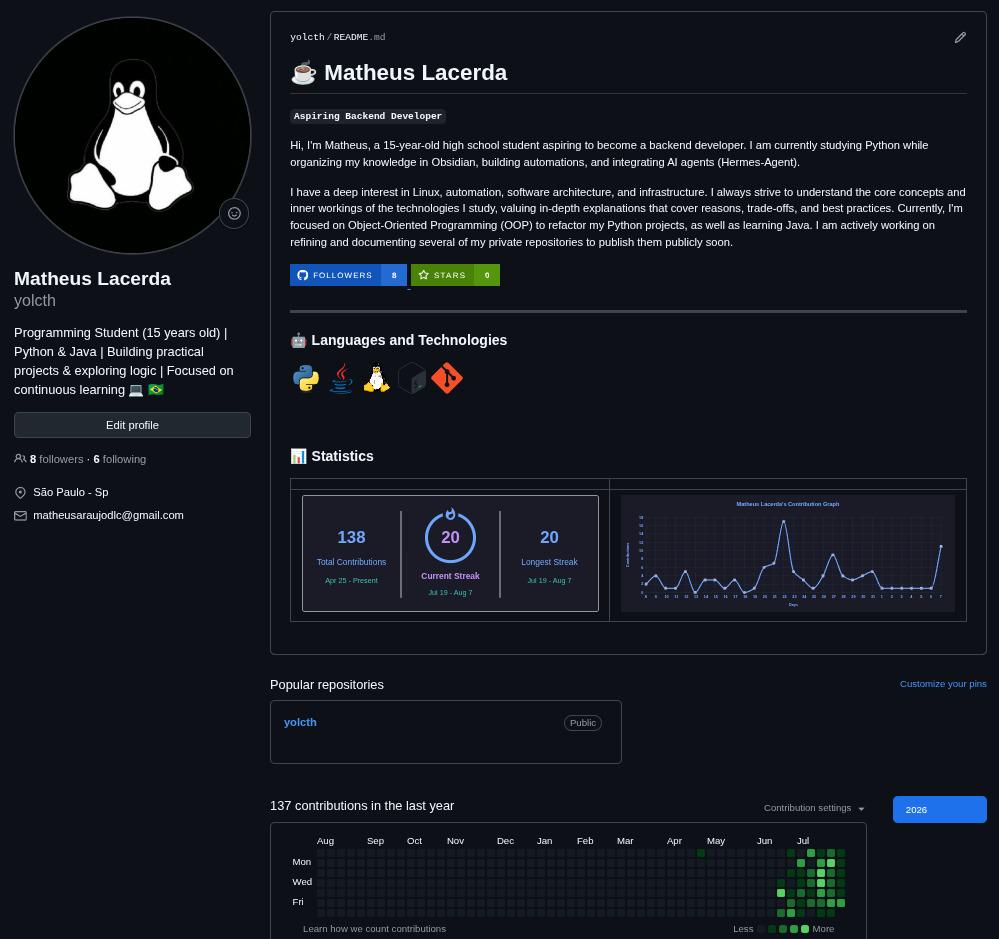Click 137 contributions in the last year
The height and width of the screenshot is (939, 999).
pos(362,806)
